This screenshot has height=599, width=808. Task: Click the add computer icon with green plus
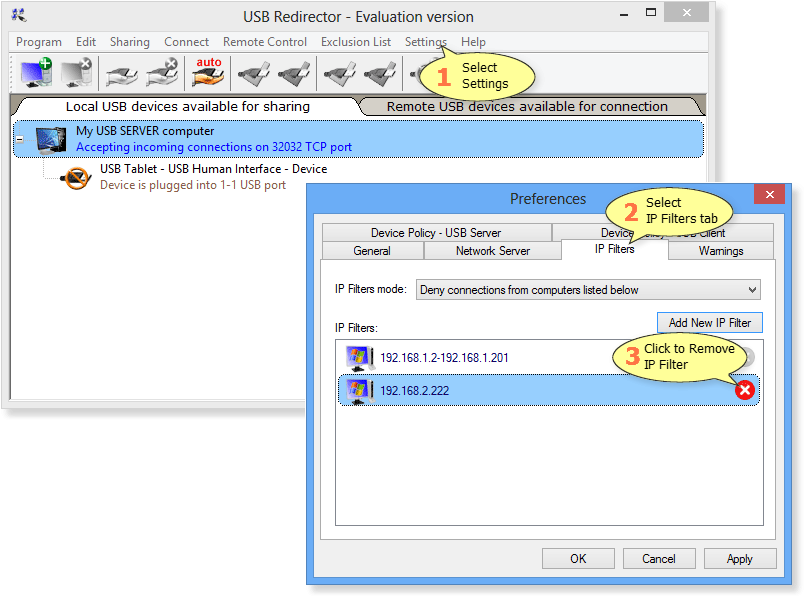click(37, 73)
